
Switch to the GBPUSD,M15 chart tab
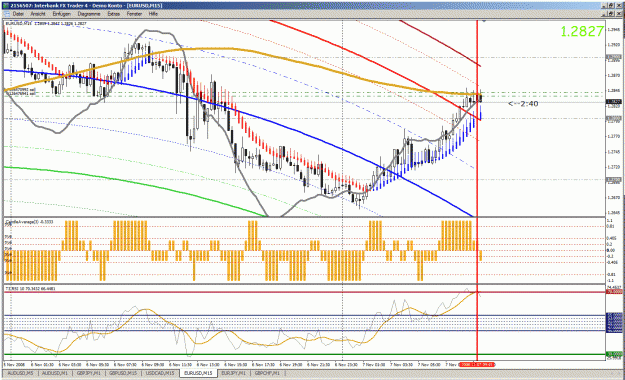click(x=123, y=373)
